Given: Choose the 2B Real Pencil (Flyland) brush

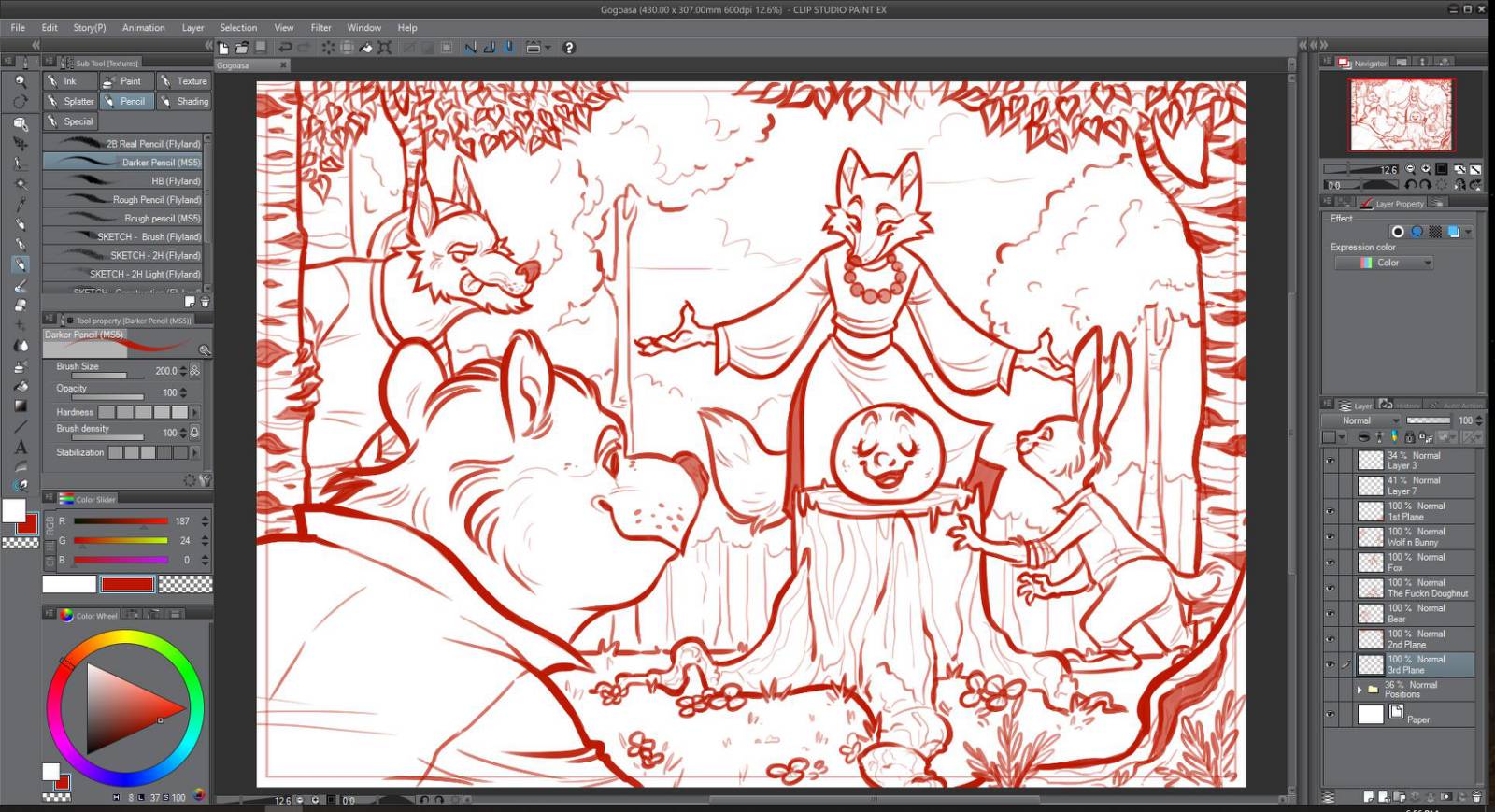Looking at the screenshot, I should [123, 144].
